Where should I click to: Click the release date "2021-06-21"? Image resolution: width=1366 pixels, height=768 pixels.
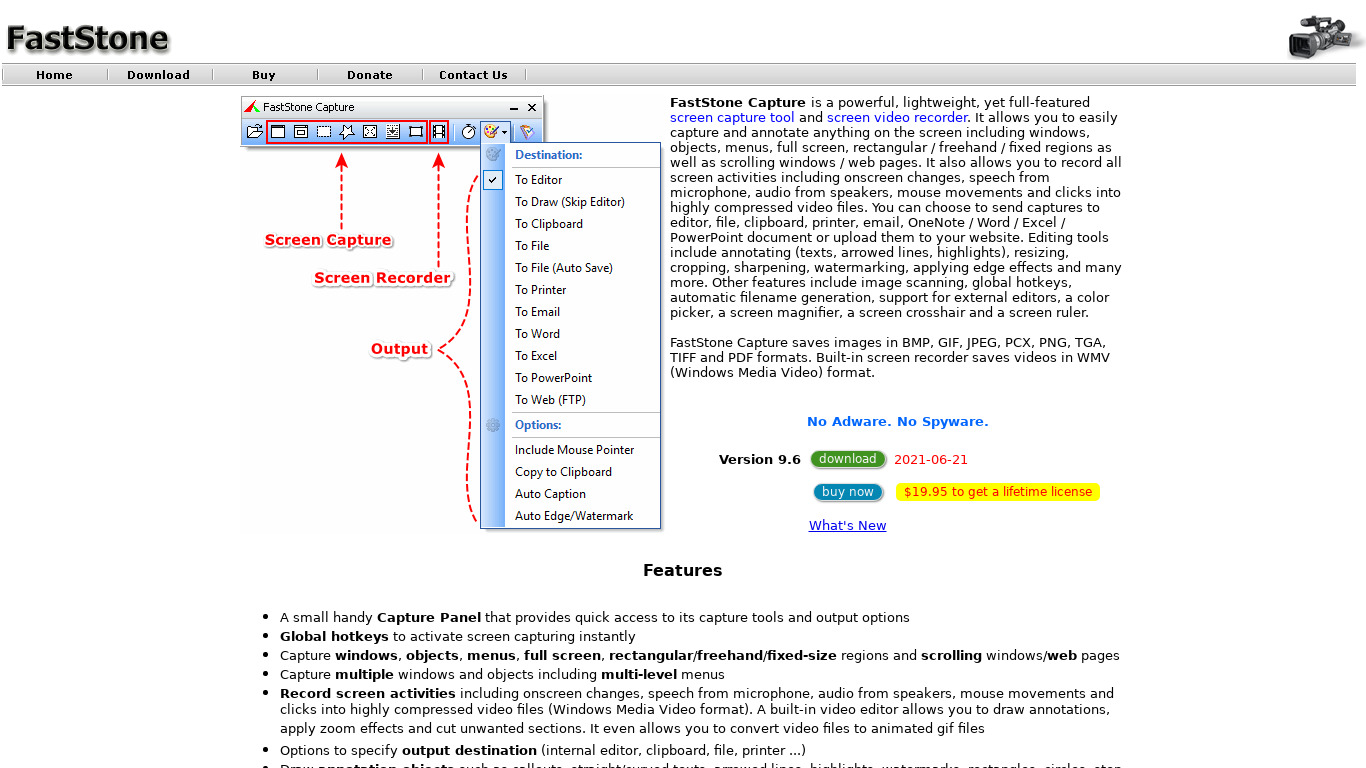931,460
